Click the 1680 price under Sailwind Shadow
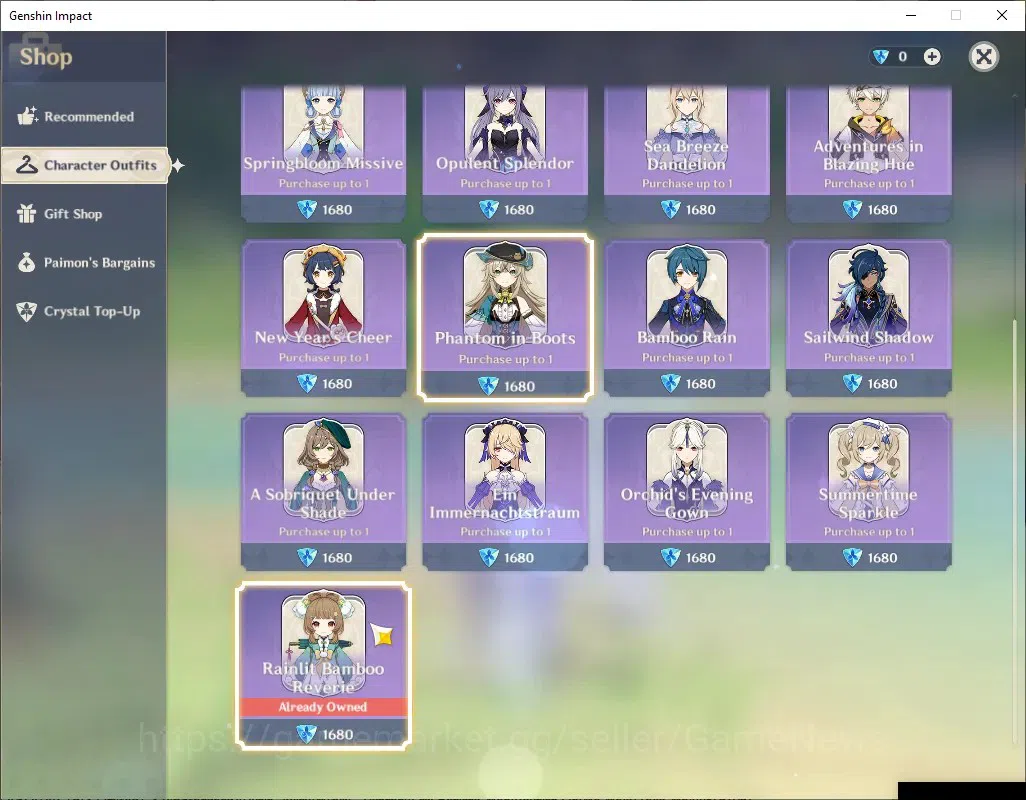1026x800 pixels. 882,384
